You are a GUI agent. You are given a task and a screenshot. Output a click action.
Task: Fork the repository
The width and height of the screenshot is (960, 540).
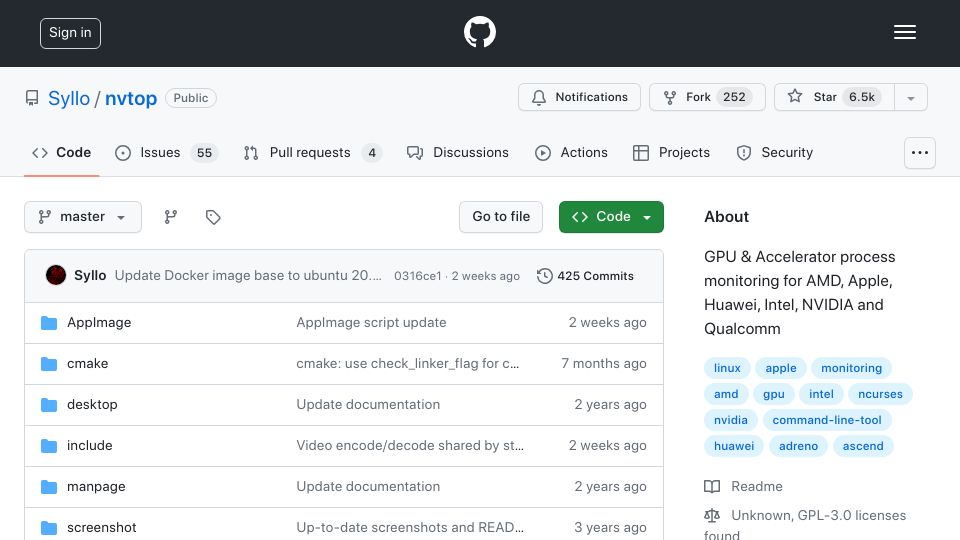pos(707,97)
